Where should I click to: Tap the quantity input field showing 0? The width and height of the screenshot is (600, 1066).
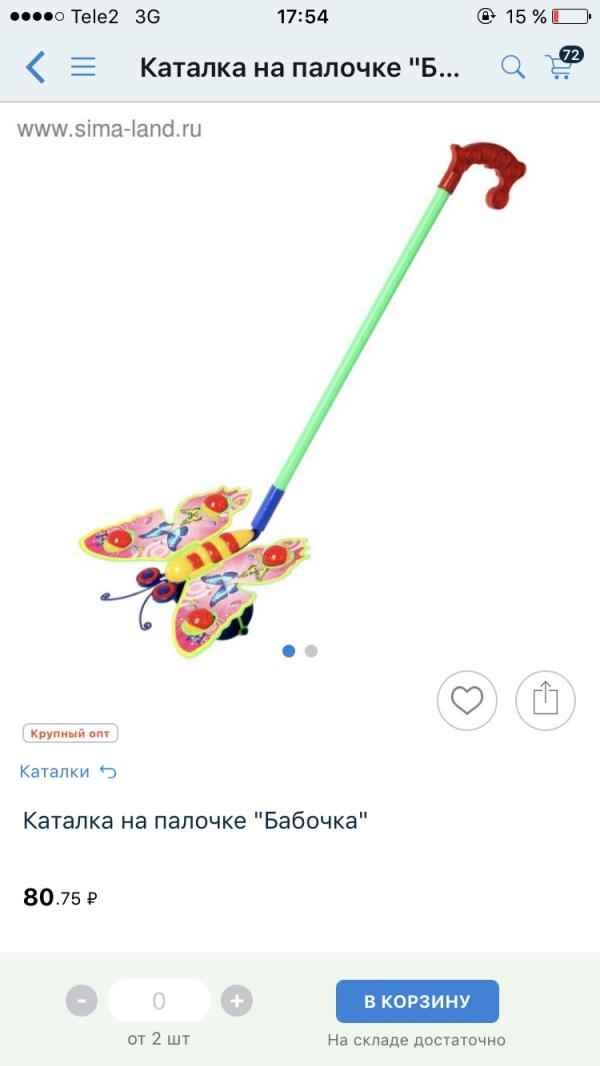[x=159, y=1001]
